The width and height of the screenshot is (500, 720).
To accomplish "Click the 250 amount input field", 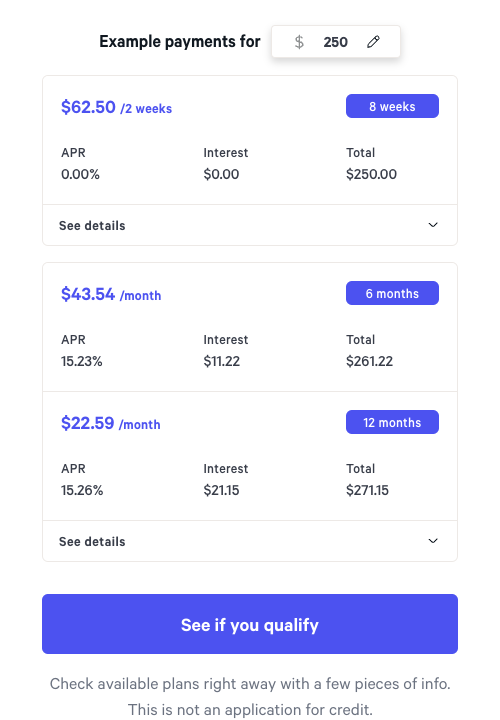I will pos(336,42).
